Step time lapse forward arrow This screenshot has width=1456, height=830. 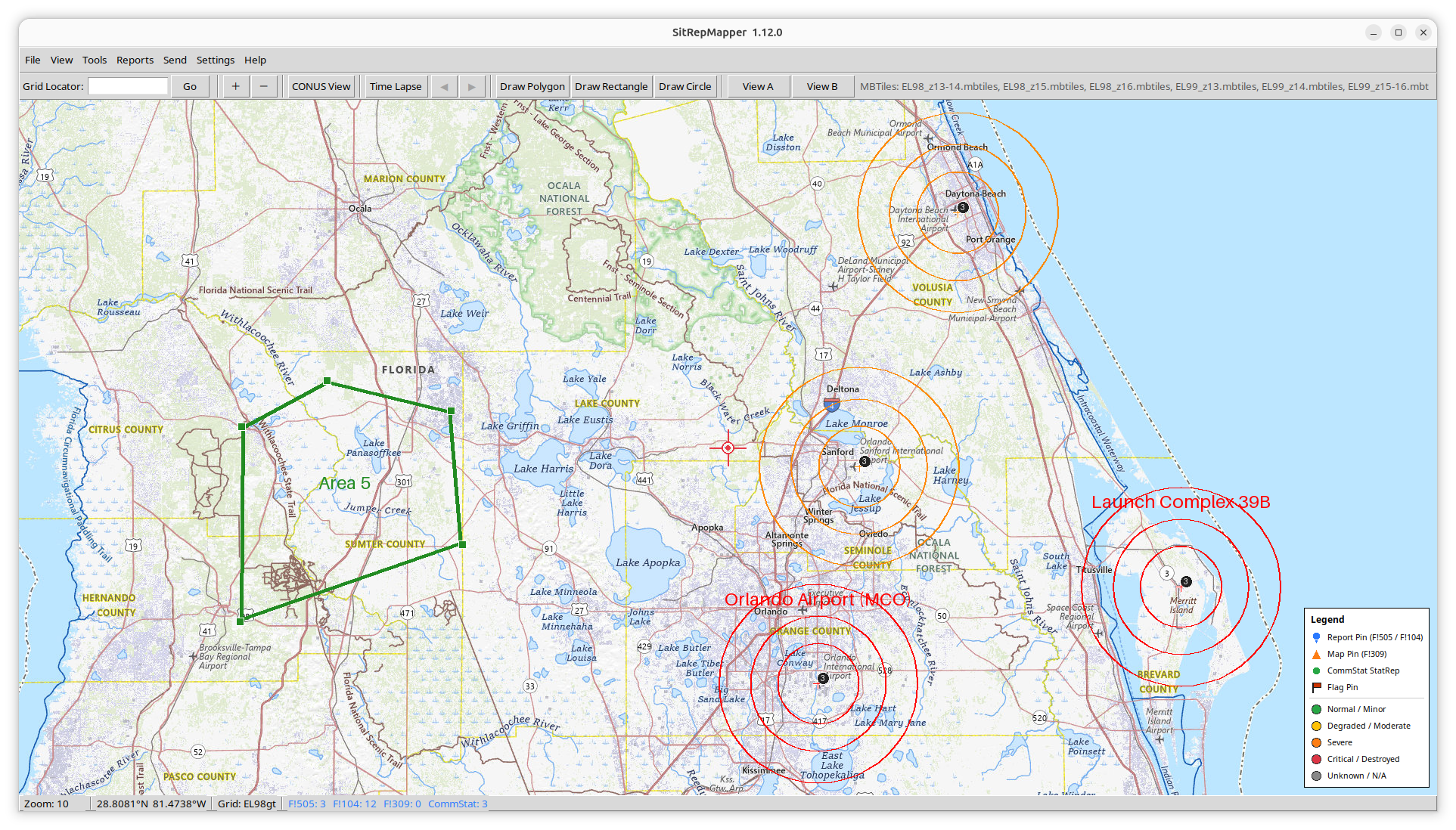[x=472, y=86]
